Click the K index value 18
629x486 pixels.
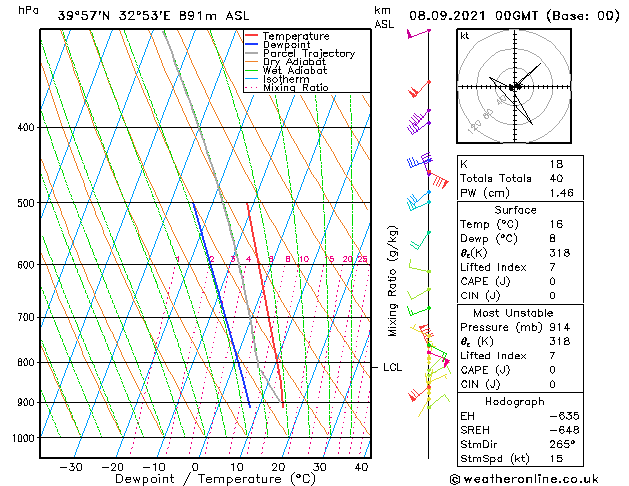coord(556,164)
